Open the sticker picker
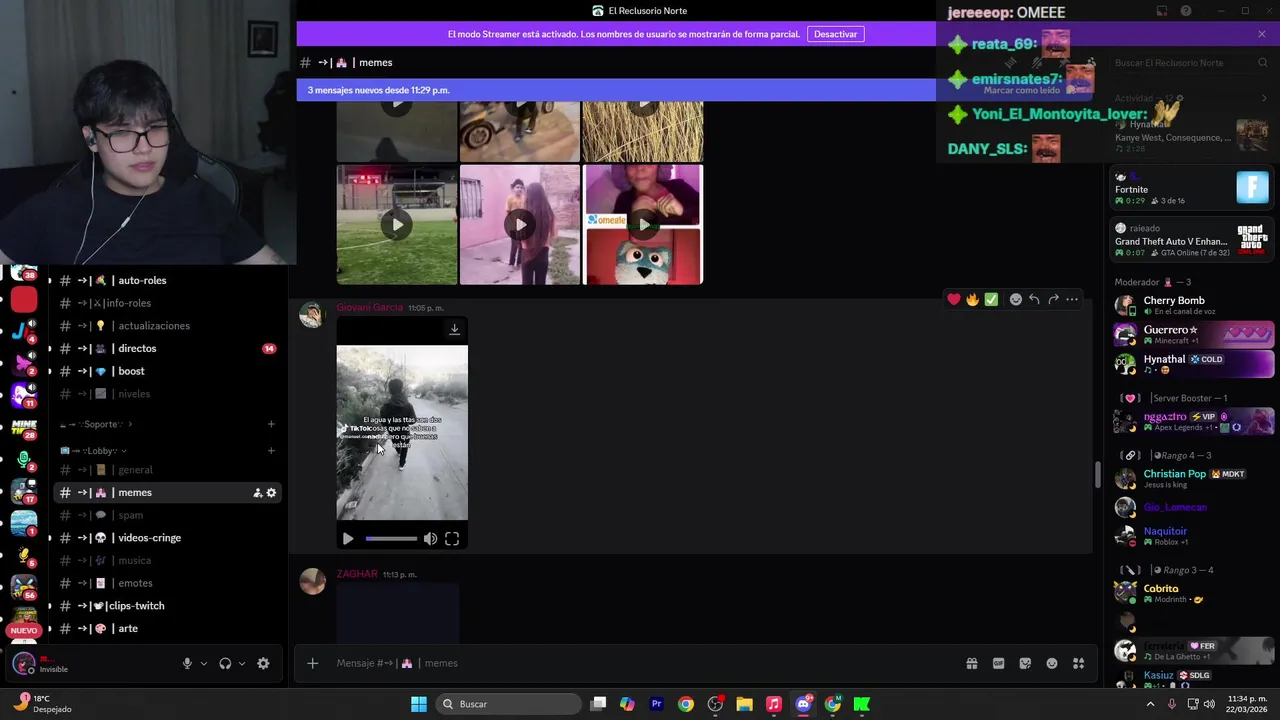This screenshot has width=1280, height=720. (1025, 663)
